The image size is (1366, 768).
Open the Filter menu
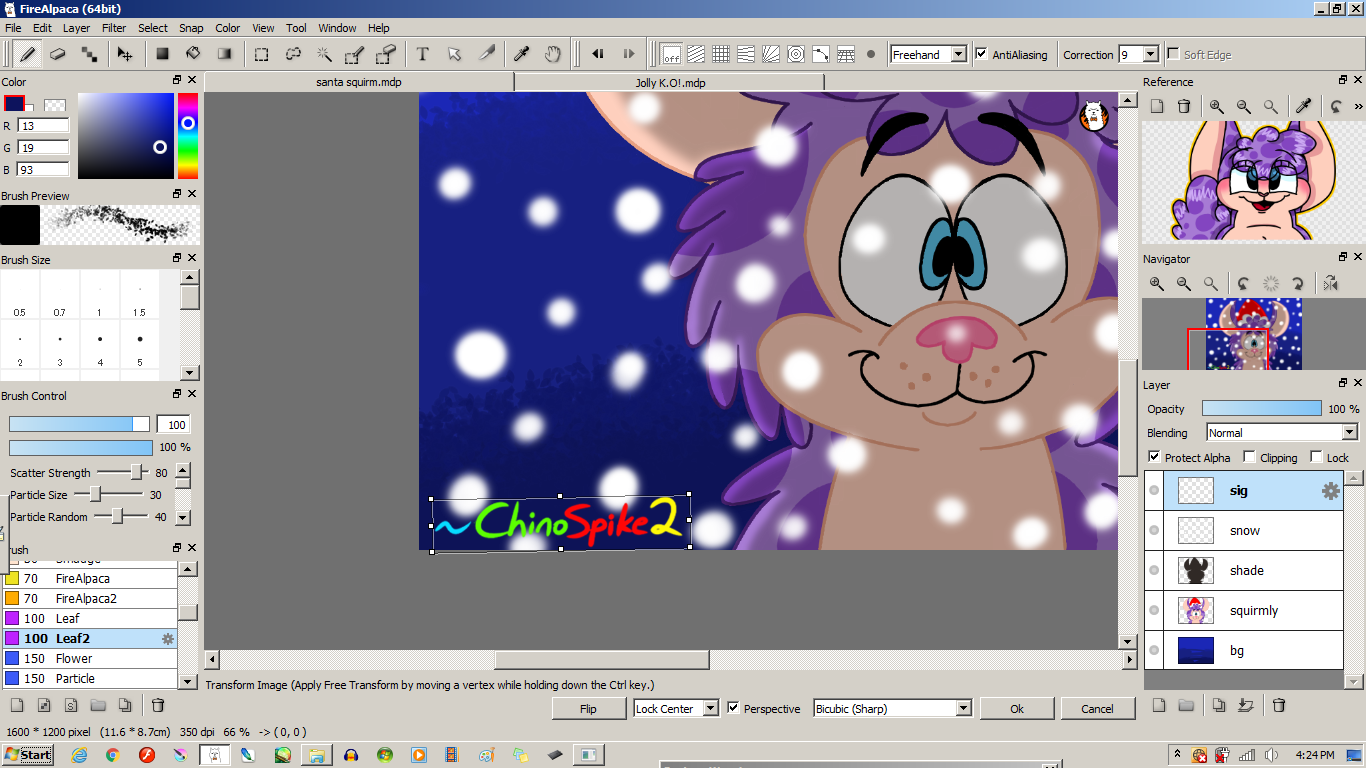114,28
